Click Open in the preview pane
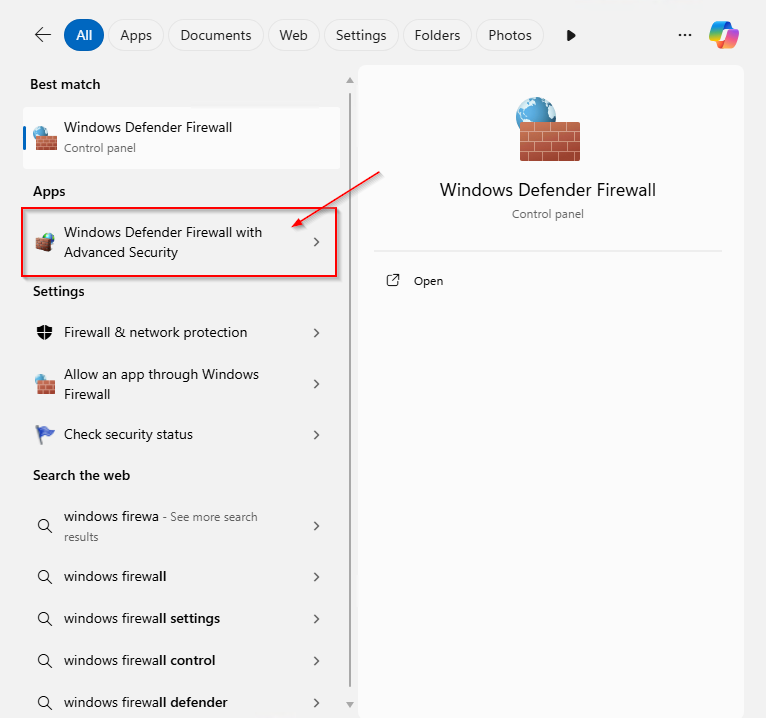 tap(428, 281)
